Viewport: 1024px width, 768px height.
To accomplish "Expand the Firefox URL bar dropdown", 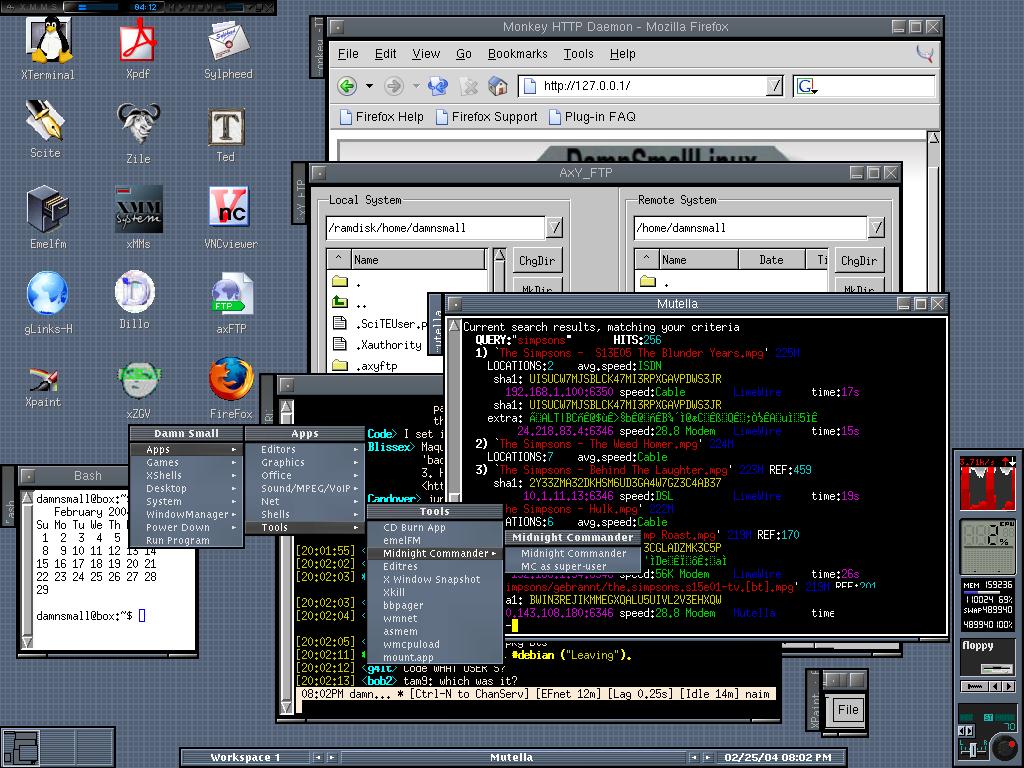I will [775, 86].
